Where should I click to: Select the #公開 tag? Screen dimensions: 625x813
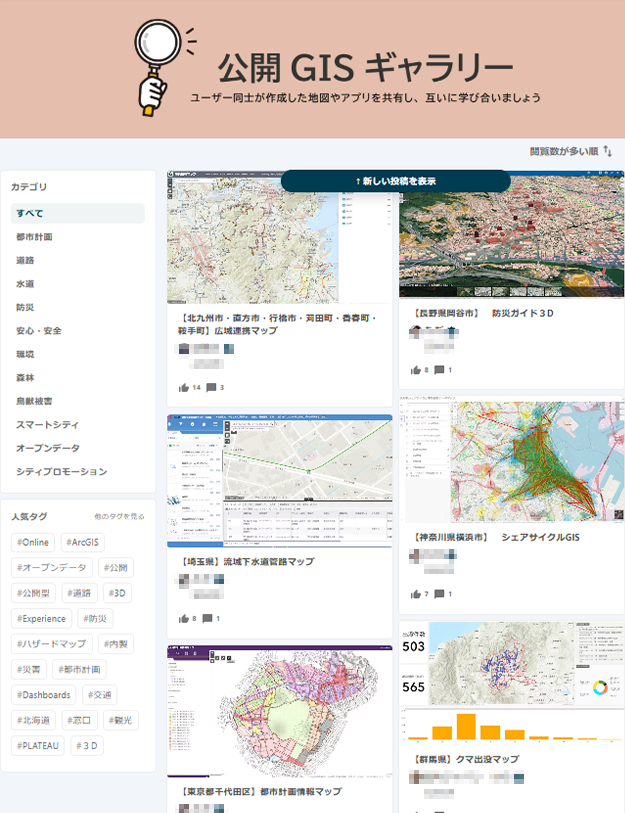116,568
